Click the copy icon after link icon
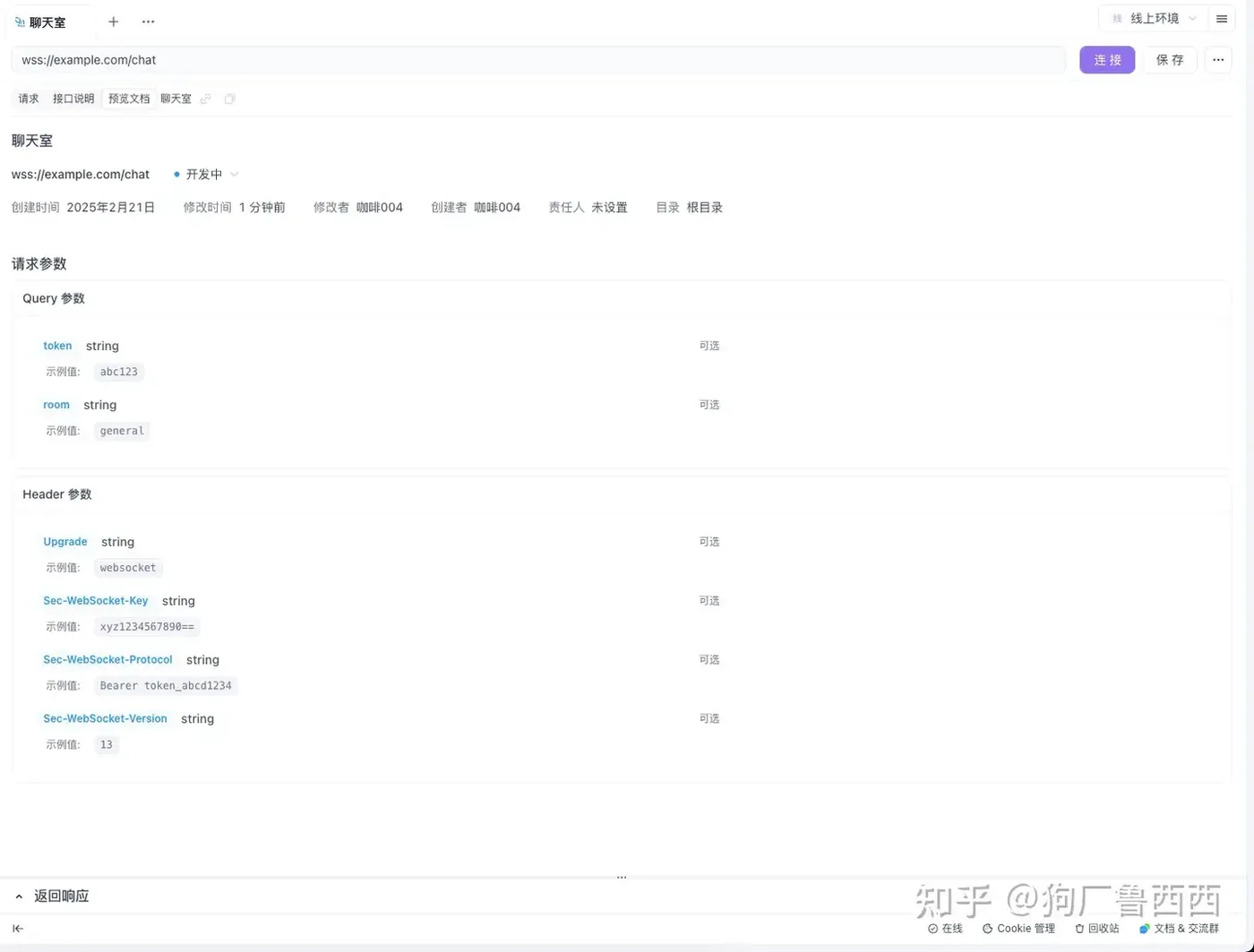This screenshot has height=952, width=1254. [x=229, y=99]
